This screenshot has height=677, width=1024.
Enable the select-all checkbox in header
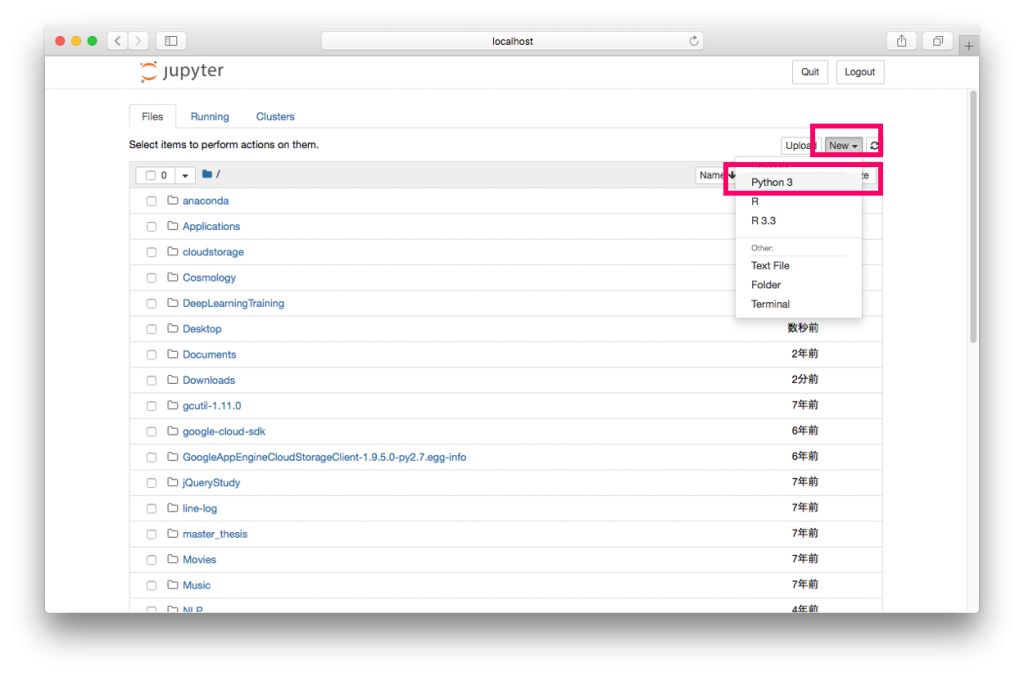pyautogui.click(x=151, y=175)
